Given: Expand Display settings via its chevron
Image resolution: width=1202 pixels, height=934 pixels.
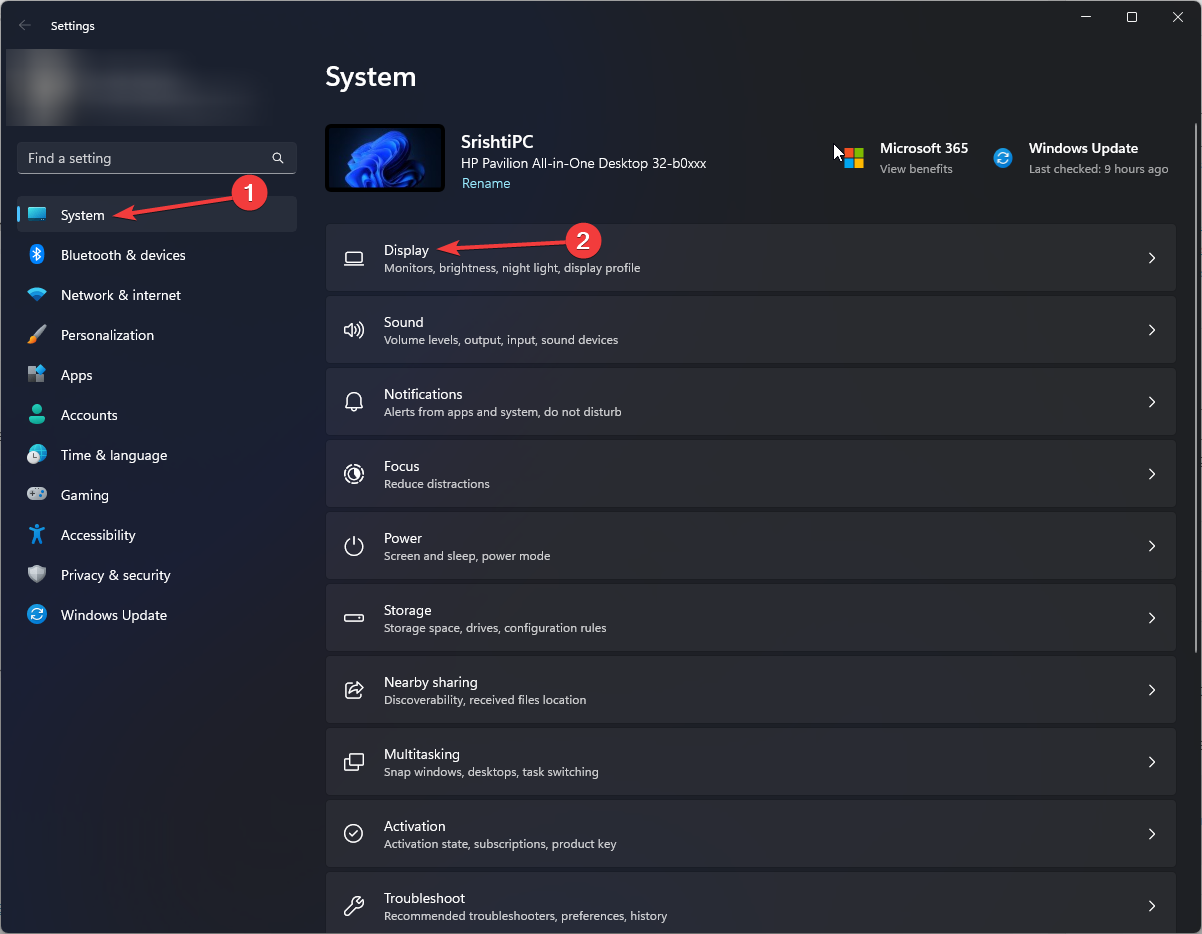Looking at the screenshot, I should click(x=1152, y=258).
